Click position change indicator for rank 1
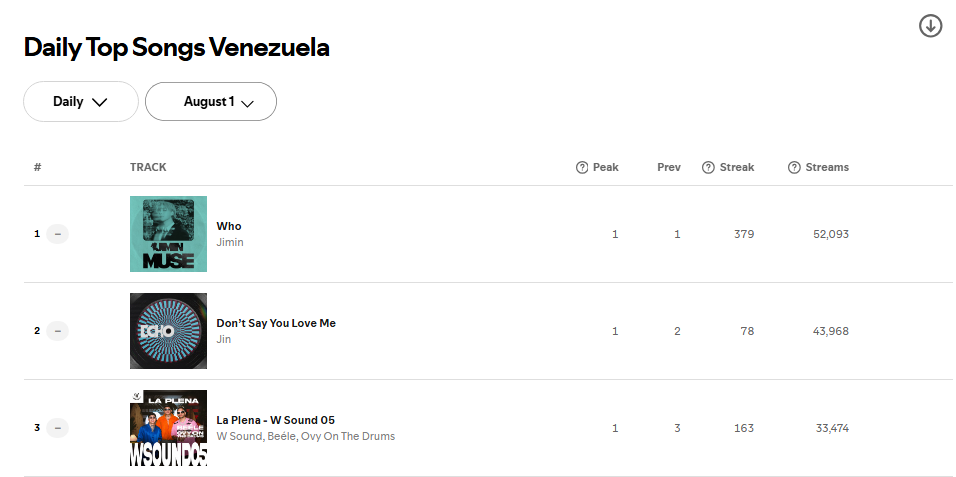Viewport: 956px width, 477px height. point(58,234)
